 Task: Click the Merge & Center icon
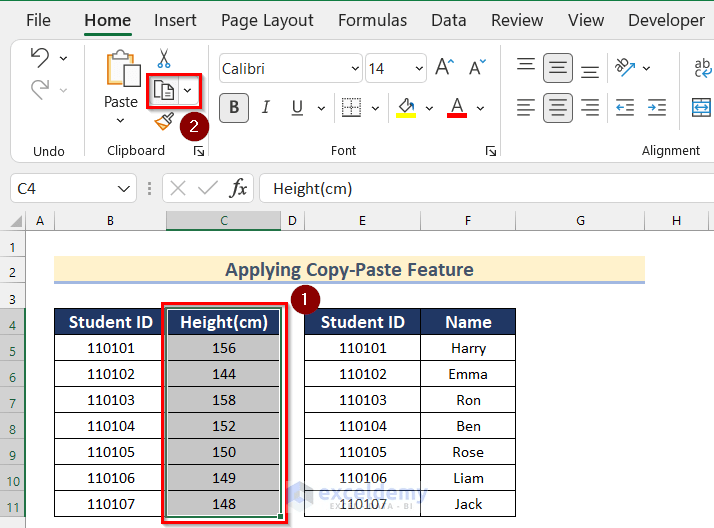(701, 108)
